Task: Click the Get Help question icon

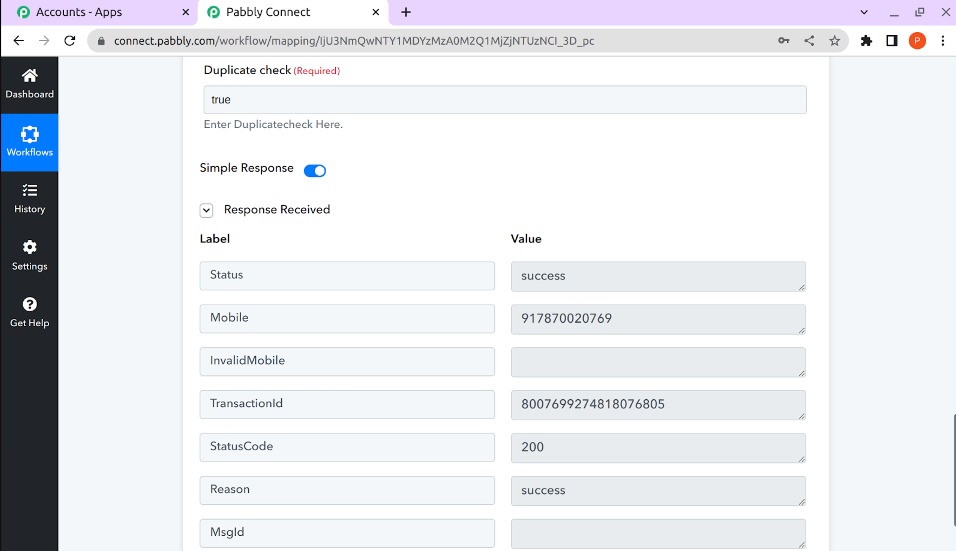Action: (29, 305)
